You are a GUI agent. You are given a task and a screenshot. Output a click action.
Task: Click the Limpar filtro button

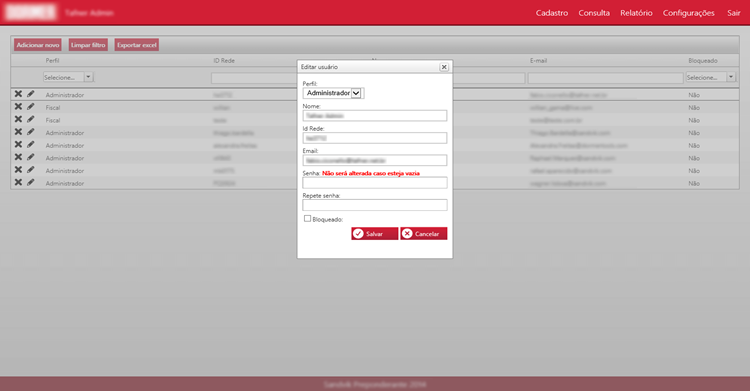tap(88, 45)
